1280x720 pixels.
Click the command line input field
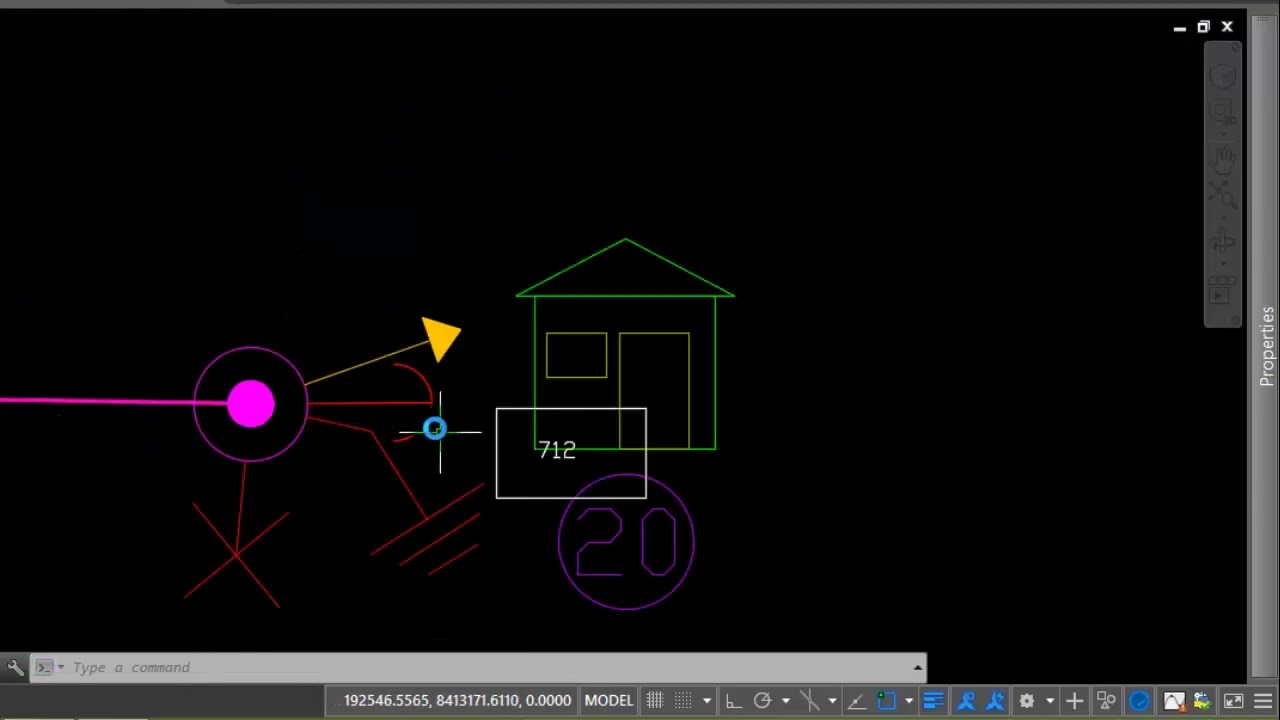(488, 667)
